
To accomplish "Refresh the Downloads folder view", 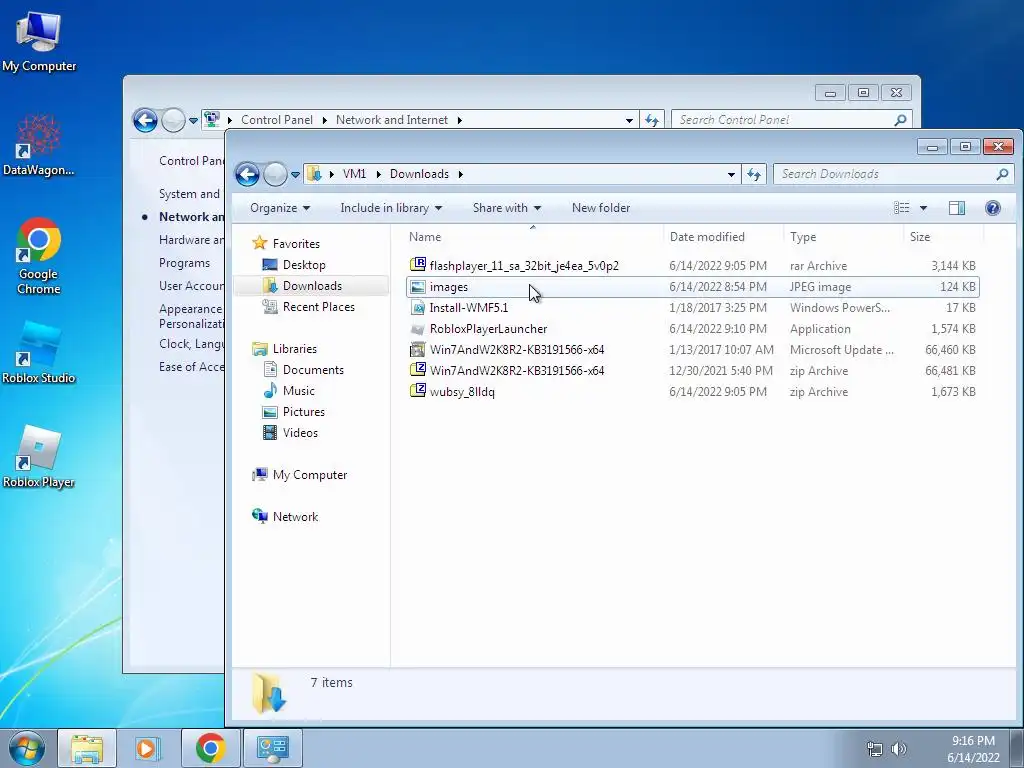I will pyautogui.click(x=754, y=174).
